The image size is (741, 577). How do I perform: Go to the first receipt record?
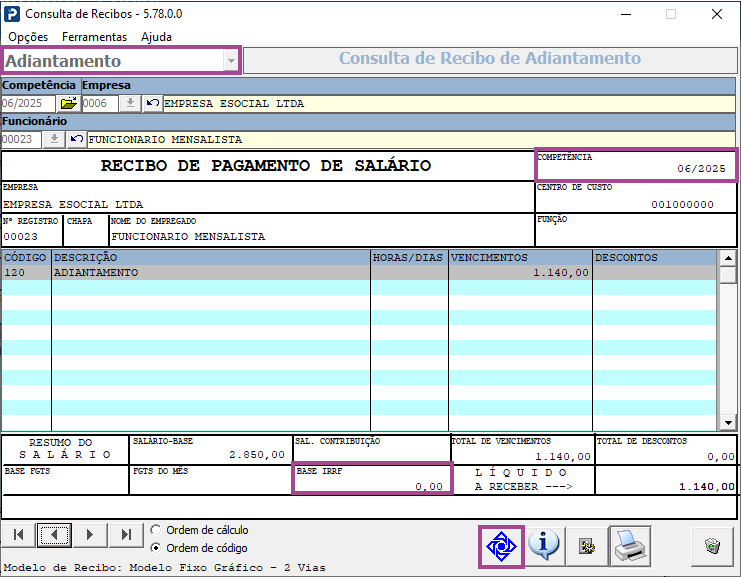click(18, 534)
